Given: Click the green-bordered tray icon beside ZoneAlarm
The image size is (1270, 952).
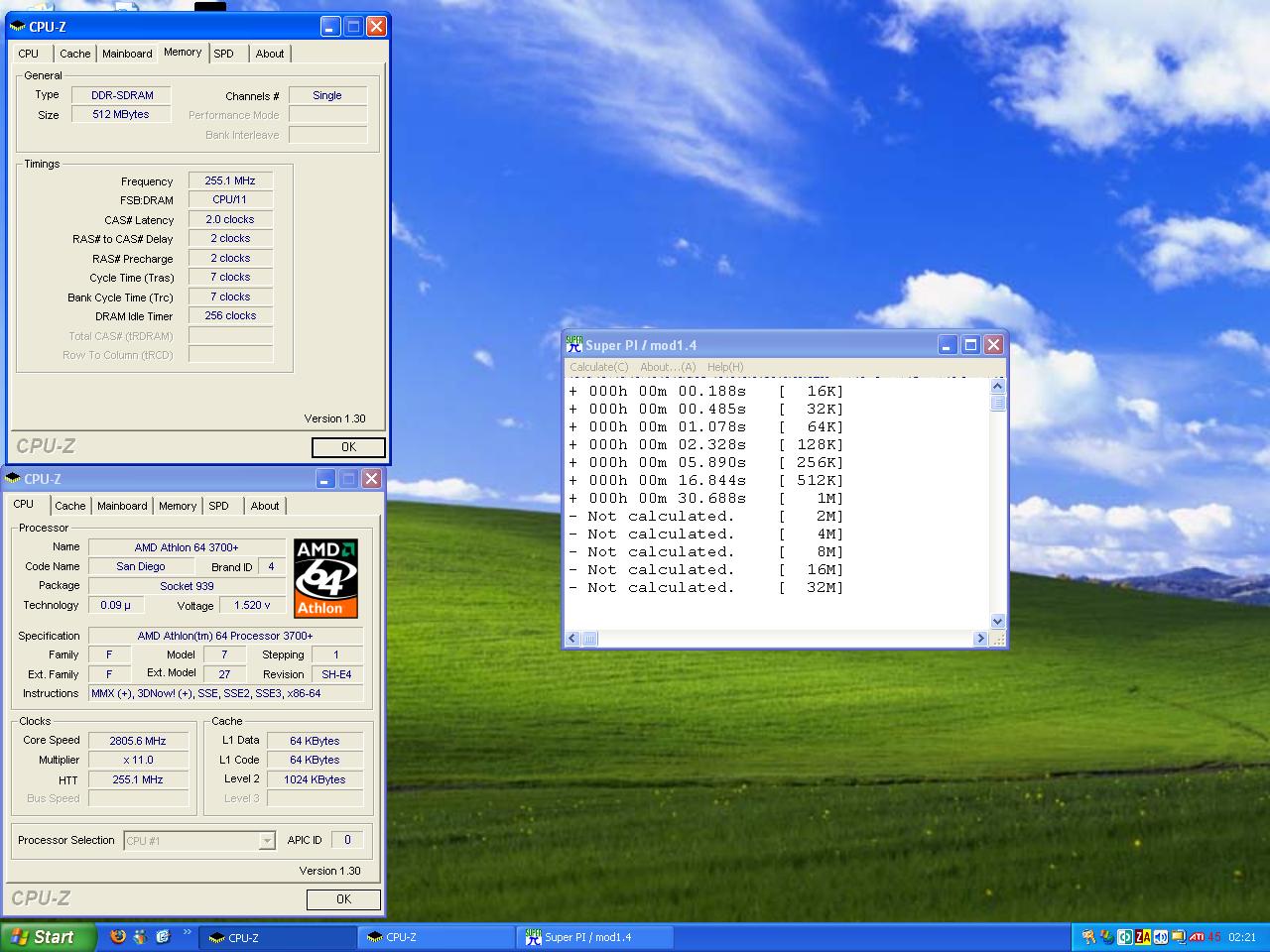Looking at the screenshot, I should 1125,937.
